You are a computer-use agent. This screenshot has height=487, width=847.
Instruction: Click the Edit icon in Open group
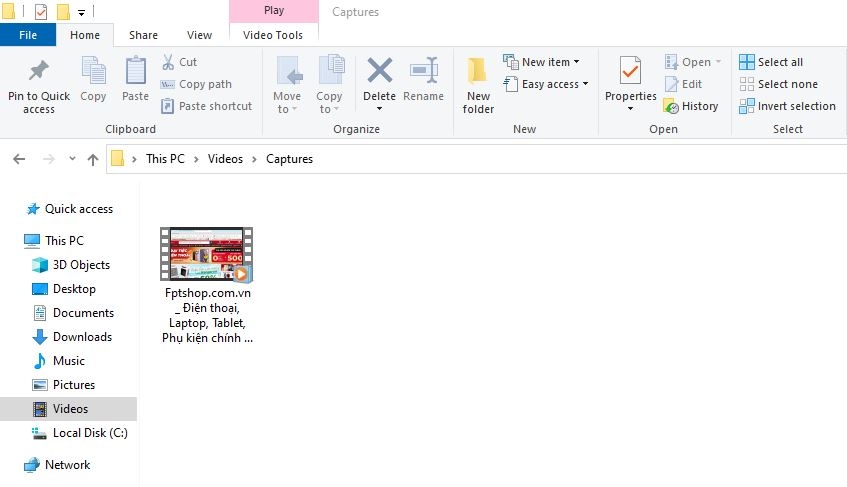tap(671, 84)
